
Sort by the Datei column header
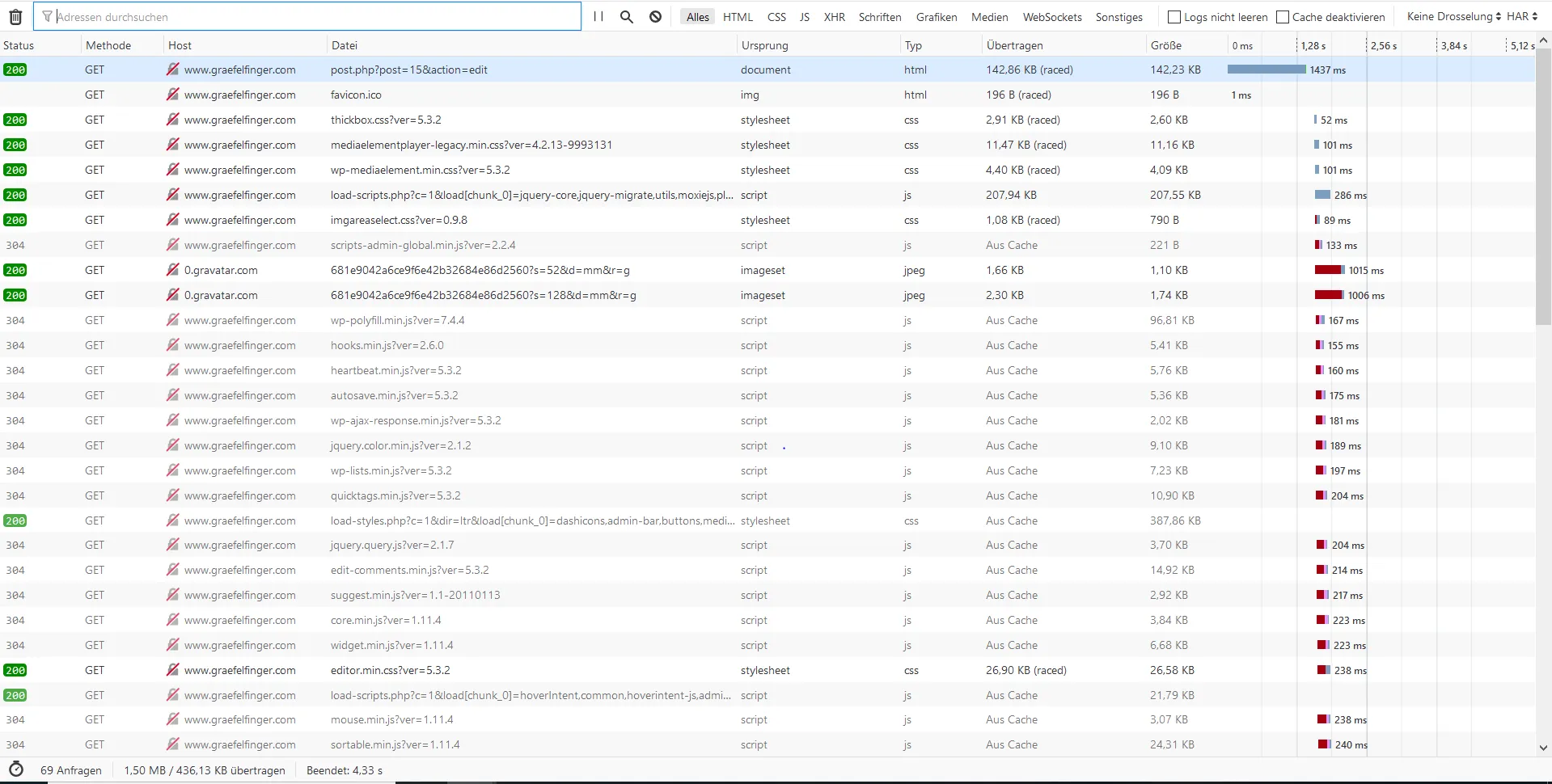point(532,45)
